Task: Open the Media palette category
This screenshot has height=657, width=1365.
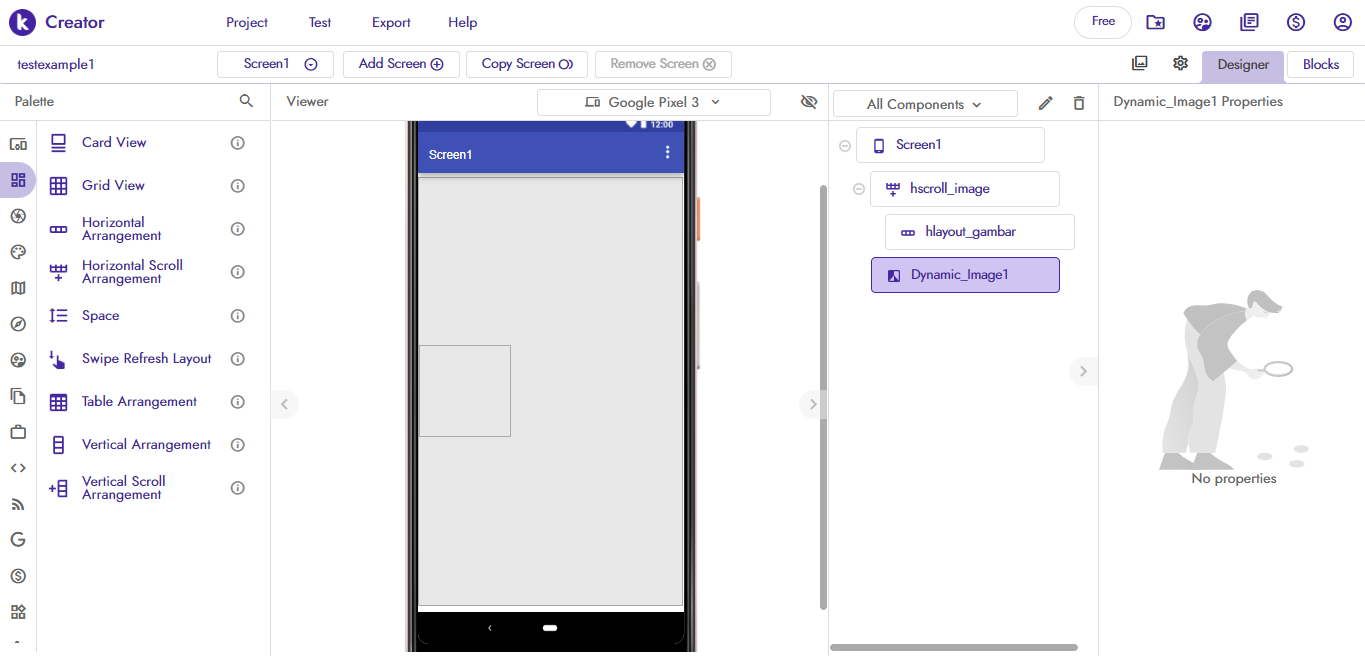Action: (18, 215)
